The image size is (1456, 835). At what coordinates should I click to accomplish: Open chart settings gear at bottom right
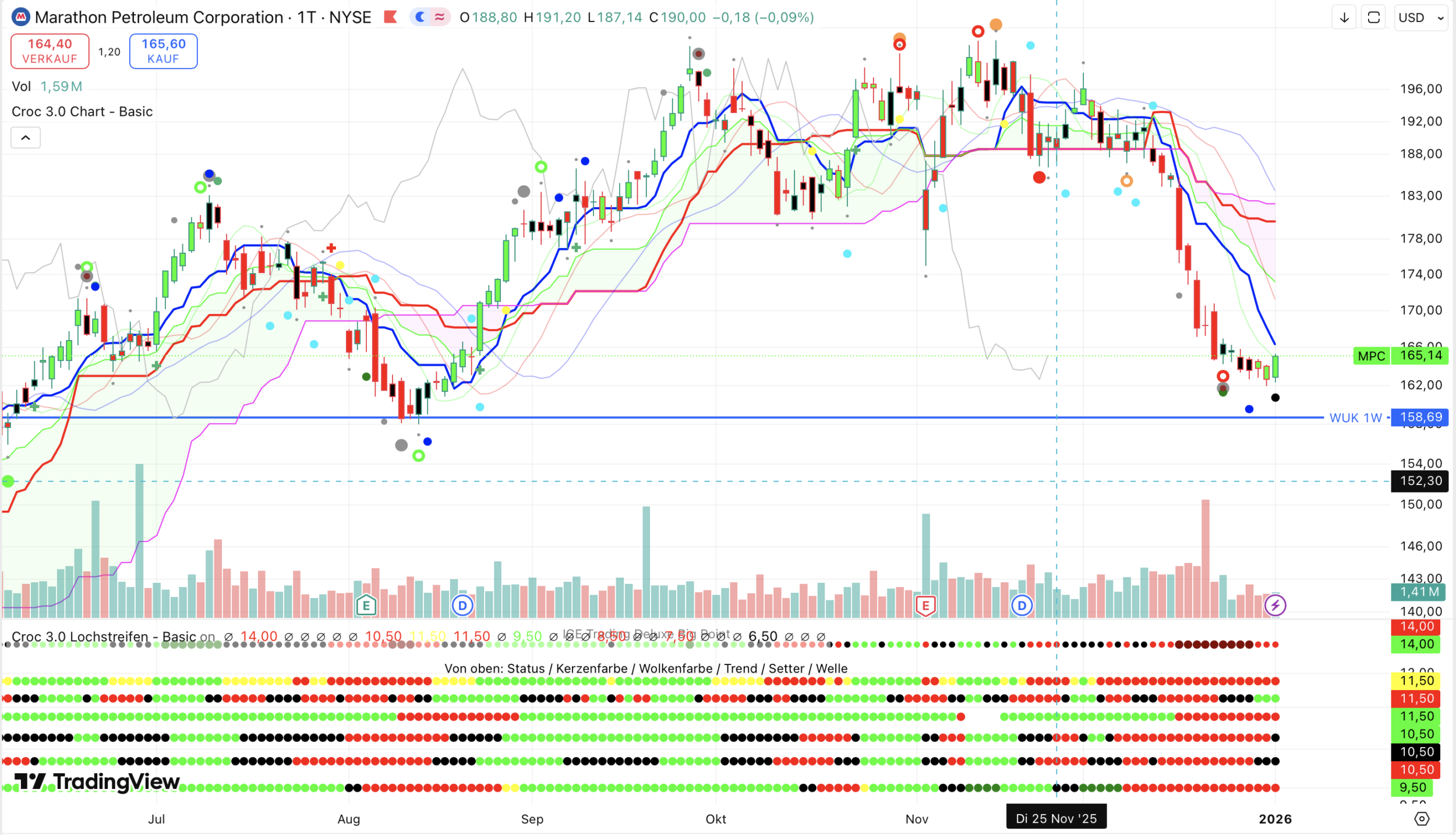(1422, 819)
